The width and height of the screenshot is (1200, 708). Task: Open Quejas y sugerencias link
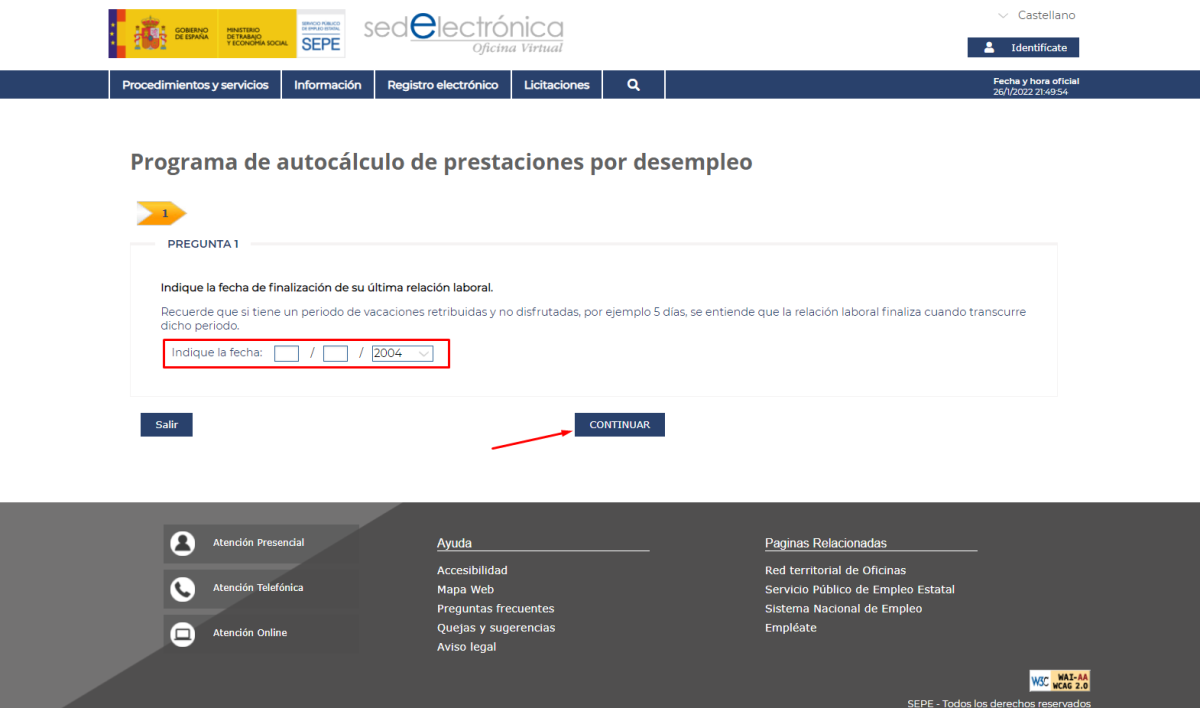496,628
